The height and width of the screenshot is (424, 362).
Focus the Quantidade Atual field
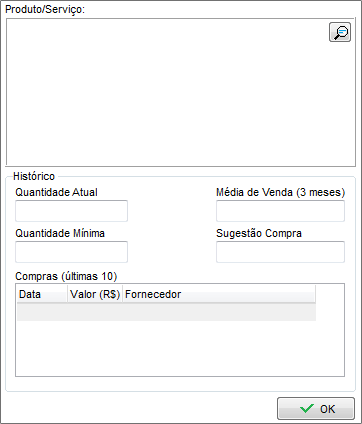click(x=71, y=211)
